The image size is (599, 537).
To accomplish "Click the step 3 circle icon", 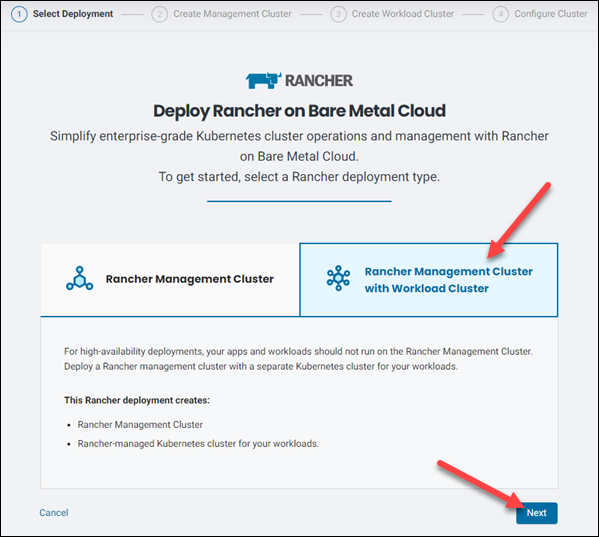I will point(338,15).
